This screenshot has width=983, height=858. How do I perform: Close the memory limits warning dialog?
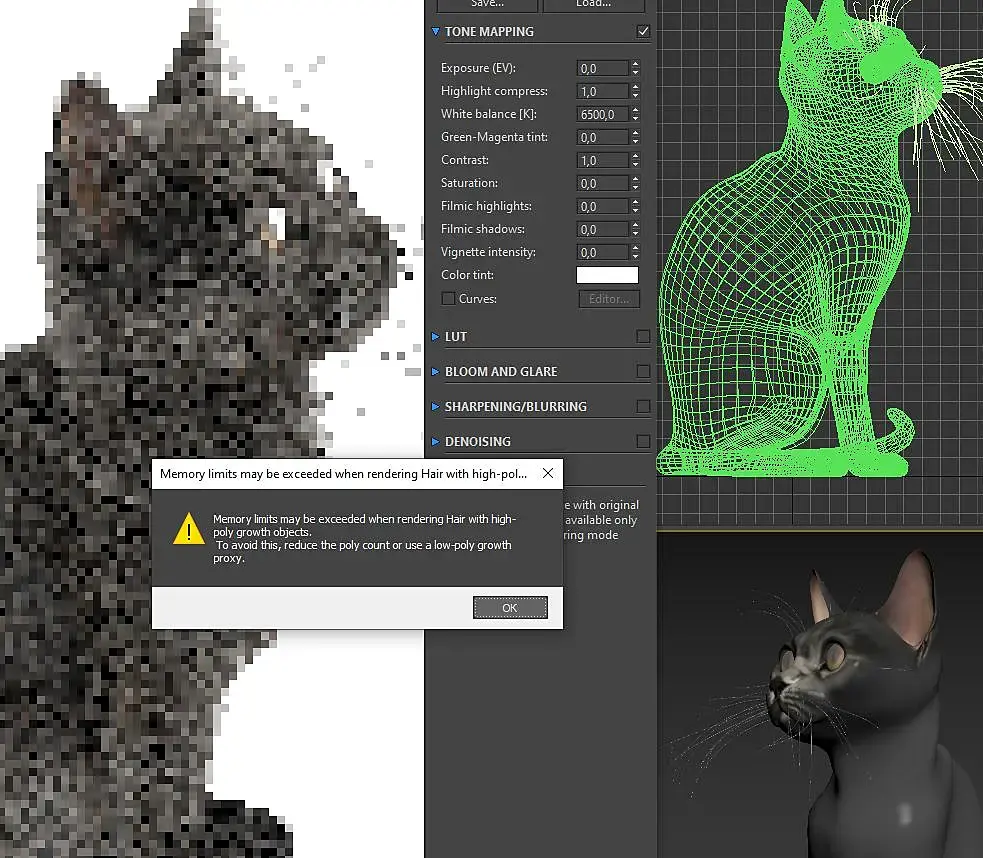click(x=547, y=473)
